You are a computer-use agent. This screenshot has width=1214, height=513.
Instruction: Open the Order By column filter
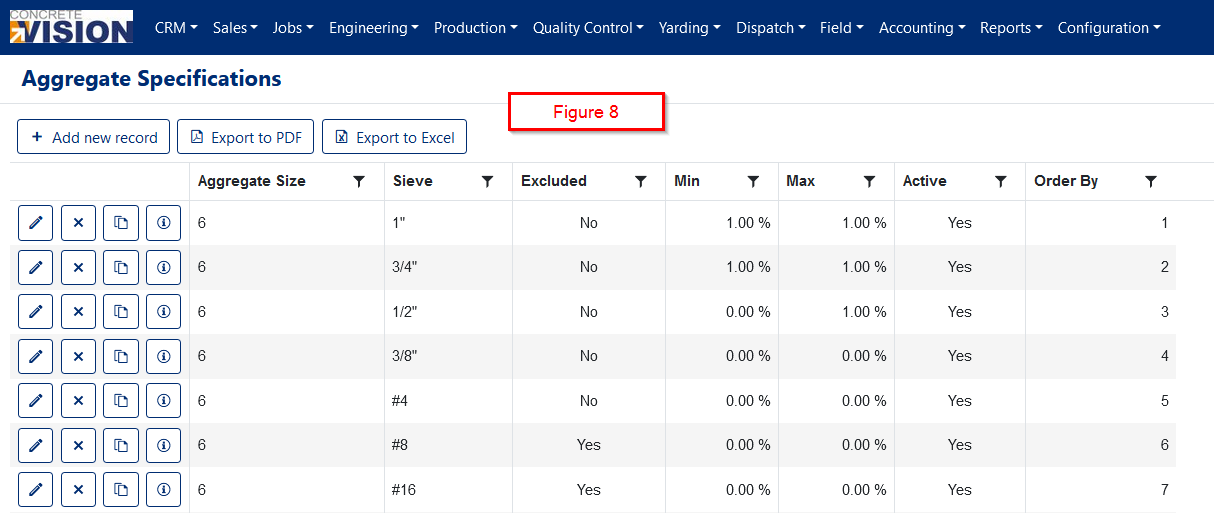point(1151,182)
